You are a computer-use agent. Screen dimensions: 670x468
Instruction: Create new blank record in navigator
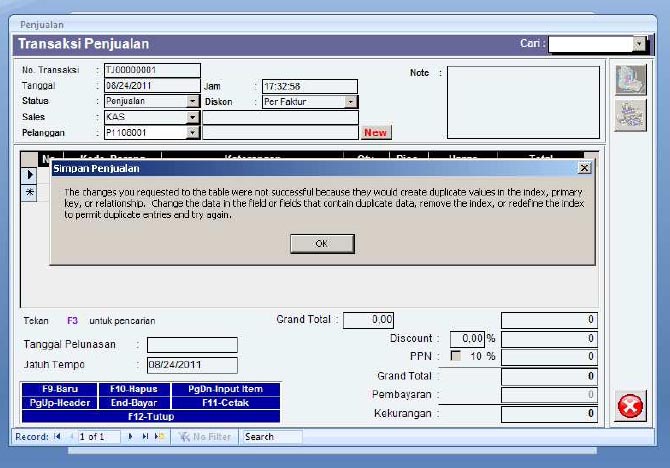(159, 437)
